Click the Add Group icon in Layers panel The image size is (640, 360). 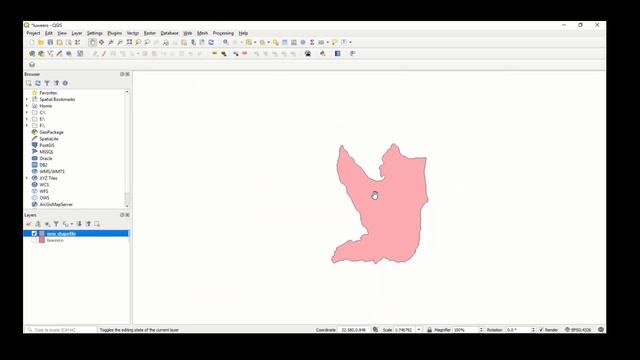[x=38, y=224]
